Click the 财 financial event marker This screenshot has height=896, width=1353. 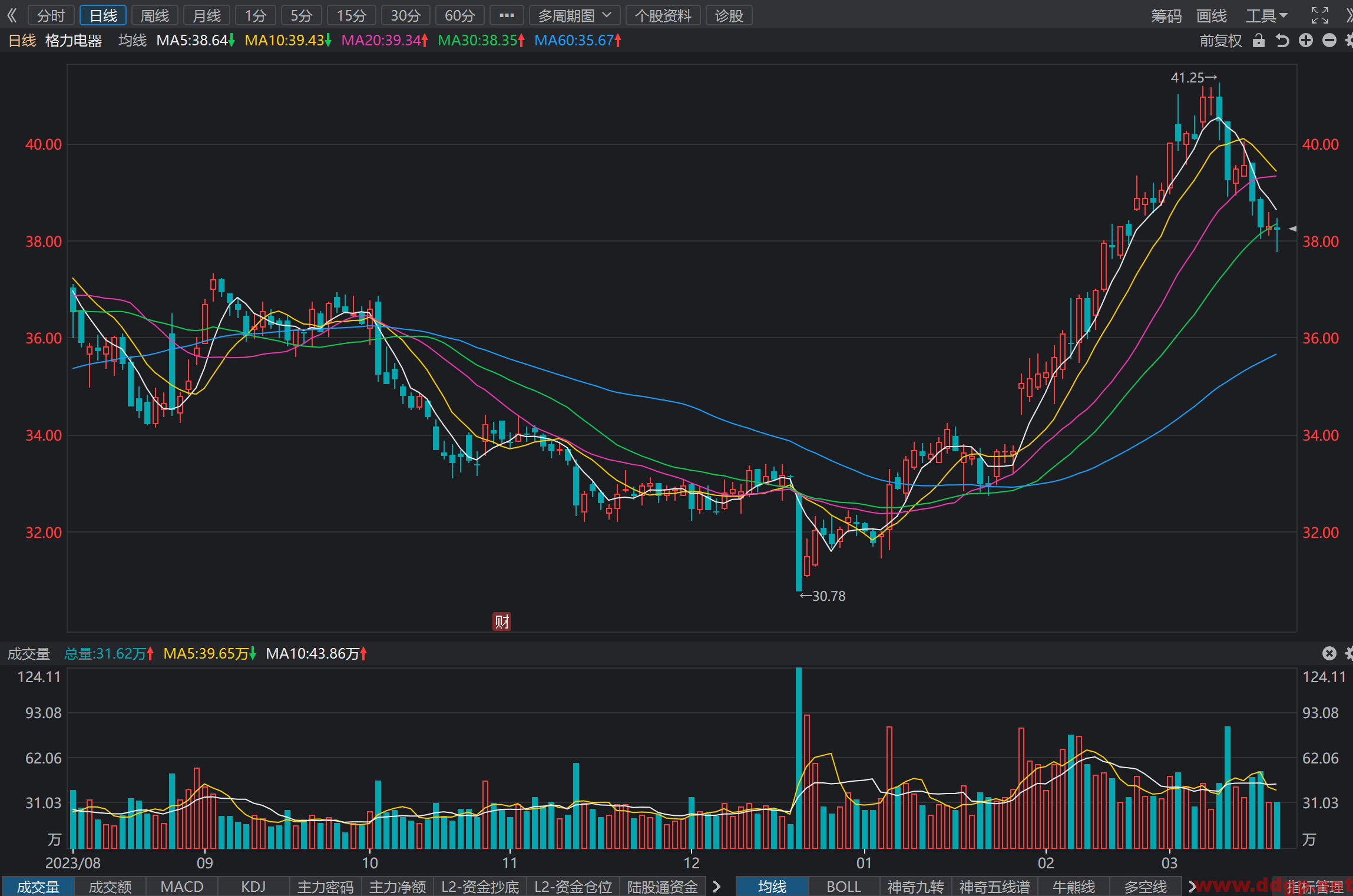[502, 621]
